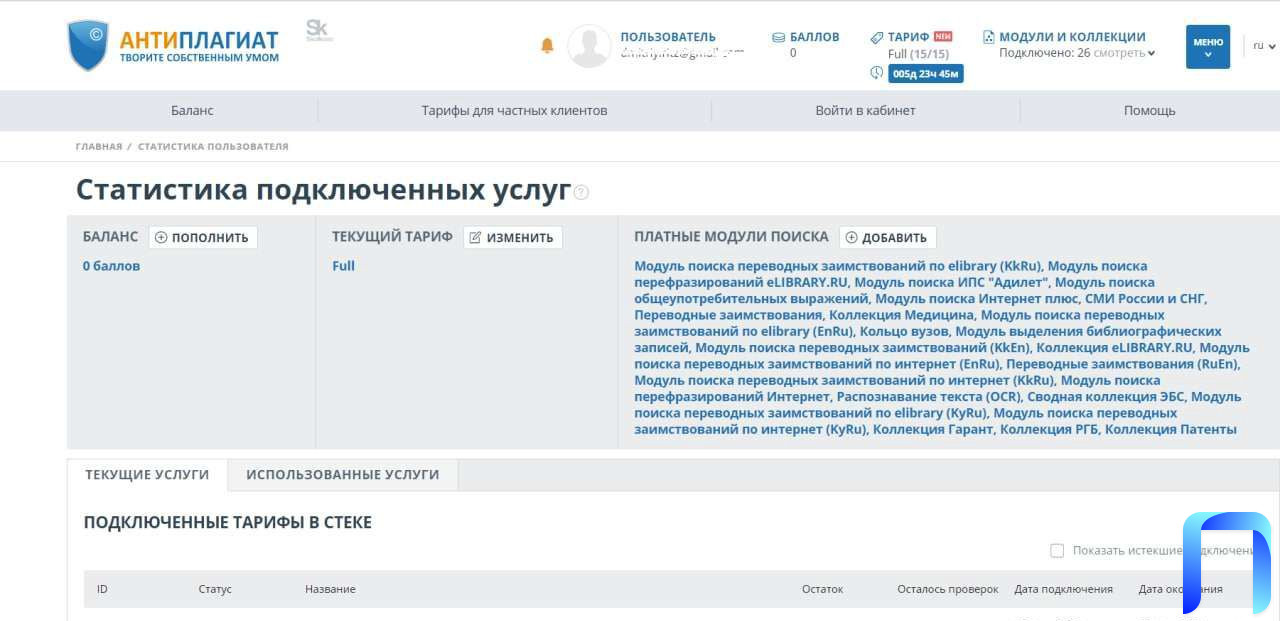Open the 0 баллов balance link
The image size is (1280, 621).
pyautogui.click(x=111, y=266)
